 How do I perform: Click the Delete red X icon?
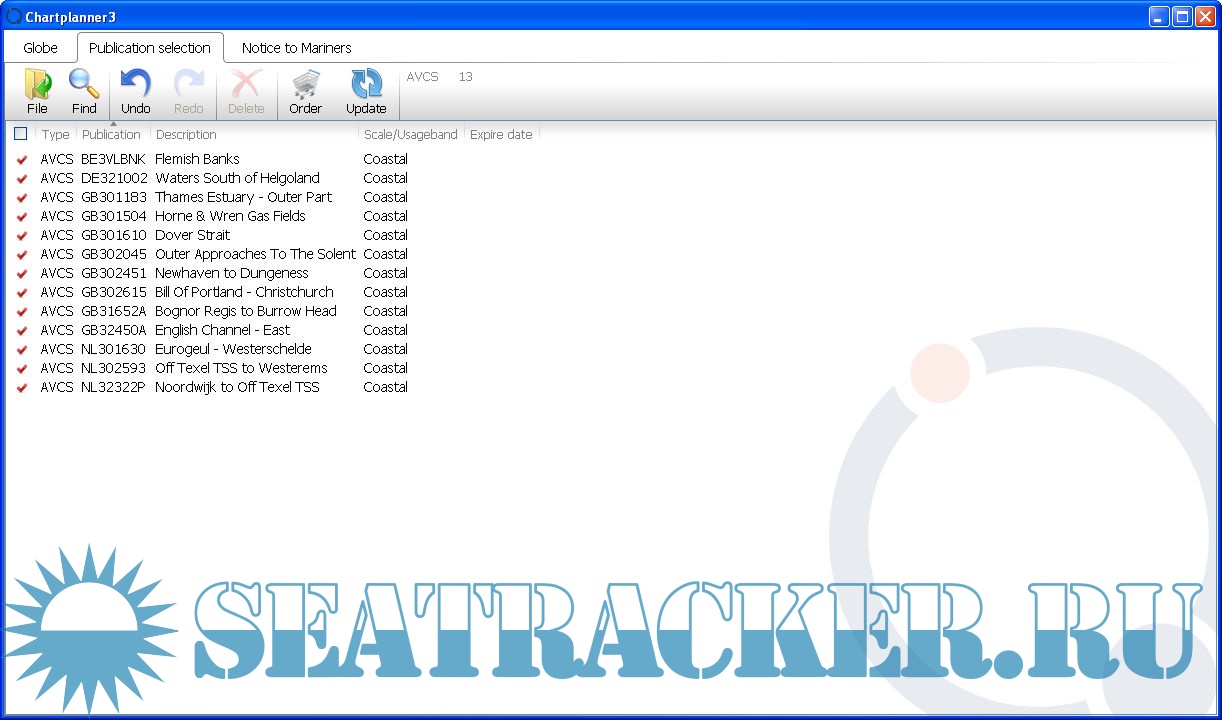tap(246, 85)
